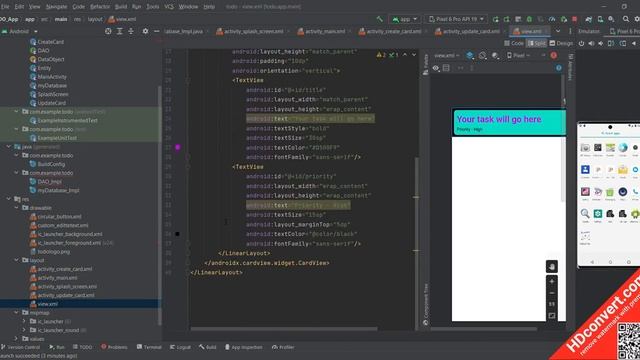Open the Search Everywhere magnifier icon

(x=626, y=19)
